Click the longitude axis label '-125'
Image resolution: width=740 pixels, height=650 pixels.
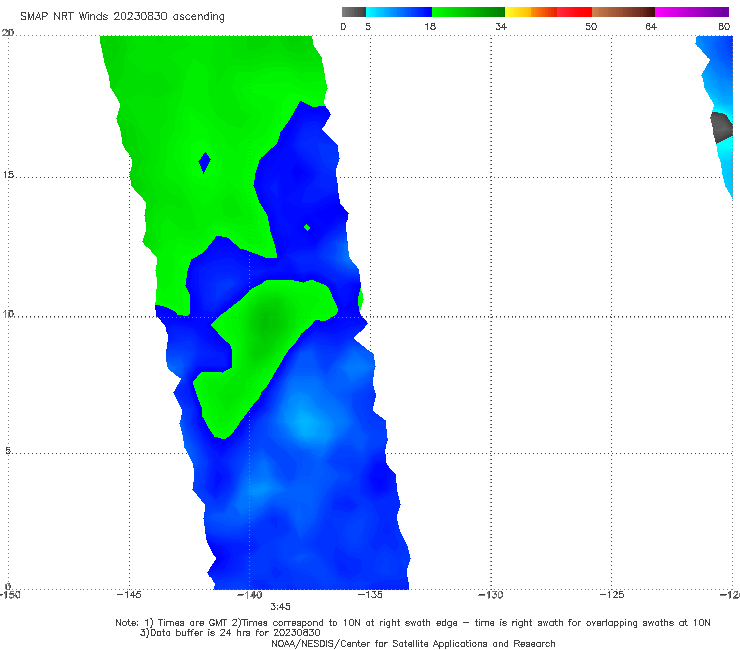pos(612,594)
